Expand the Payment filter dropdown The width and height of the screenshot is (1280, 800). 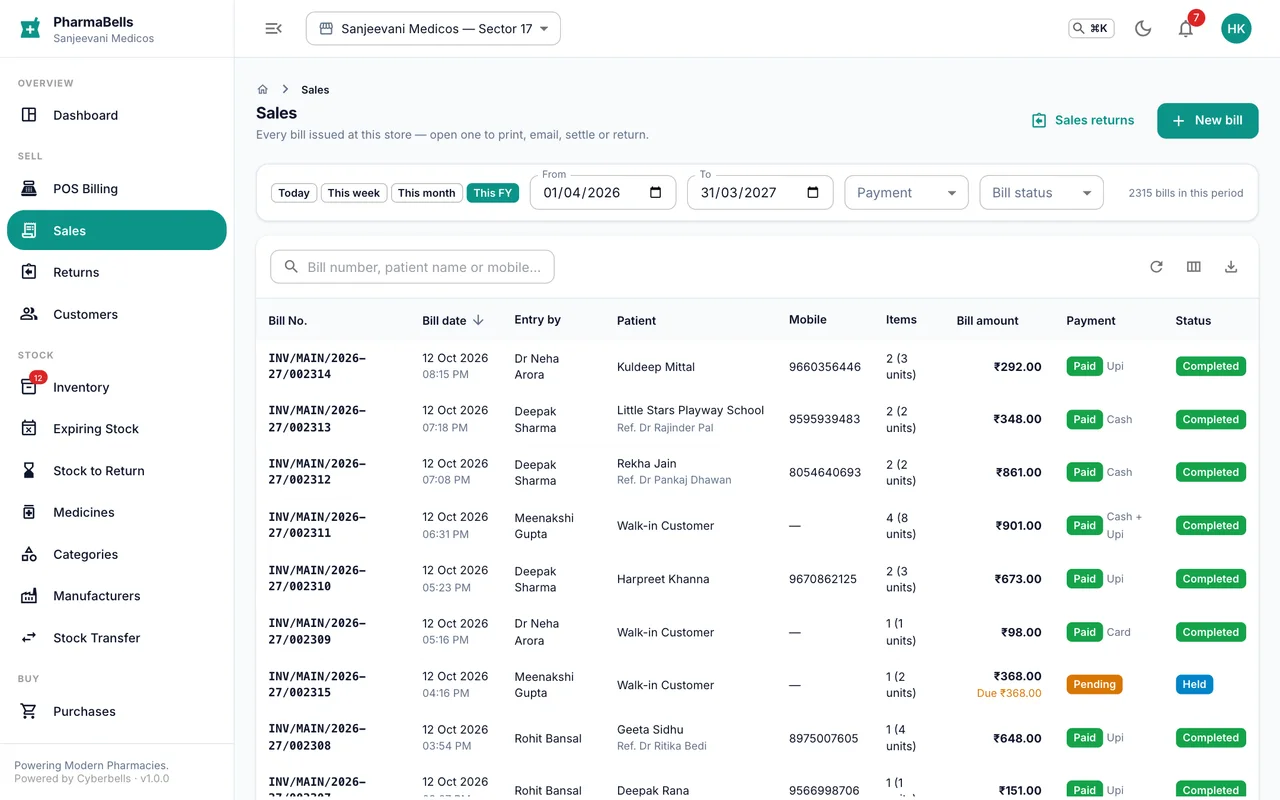[x=906, y=193]
